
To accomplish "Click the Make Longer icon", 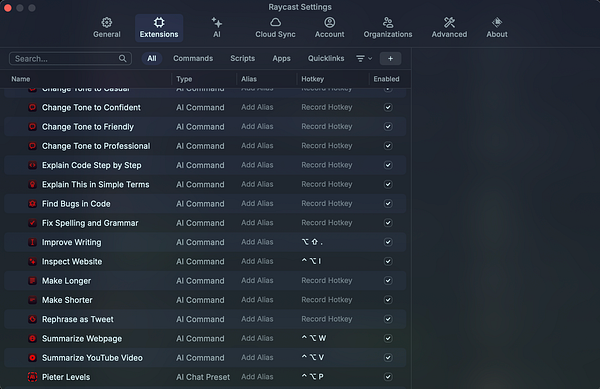I will click(x=33, y=281).
